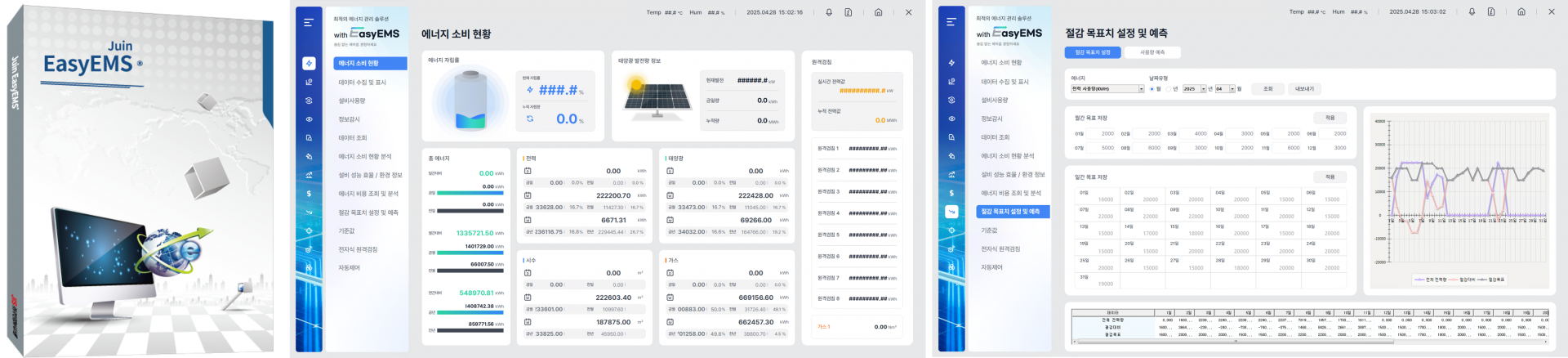Open notification bell in 에너지 소비 현황 window
1568x358 pixels.
(x=829, y=12)
